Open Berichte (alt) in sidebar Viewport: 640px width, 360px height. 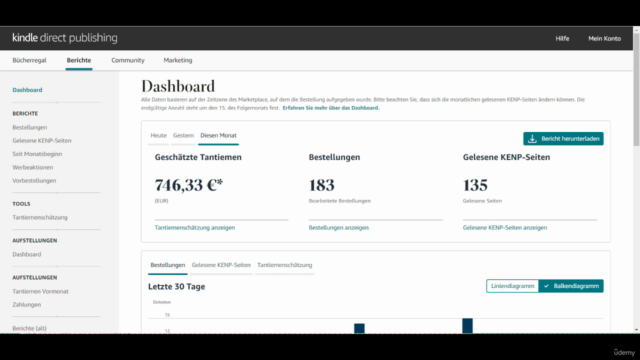coord(29,328)
